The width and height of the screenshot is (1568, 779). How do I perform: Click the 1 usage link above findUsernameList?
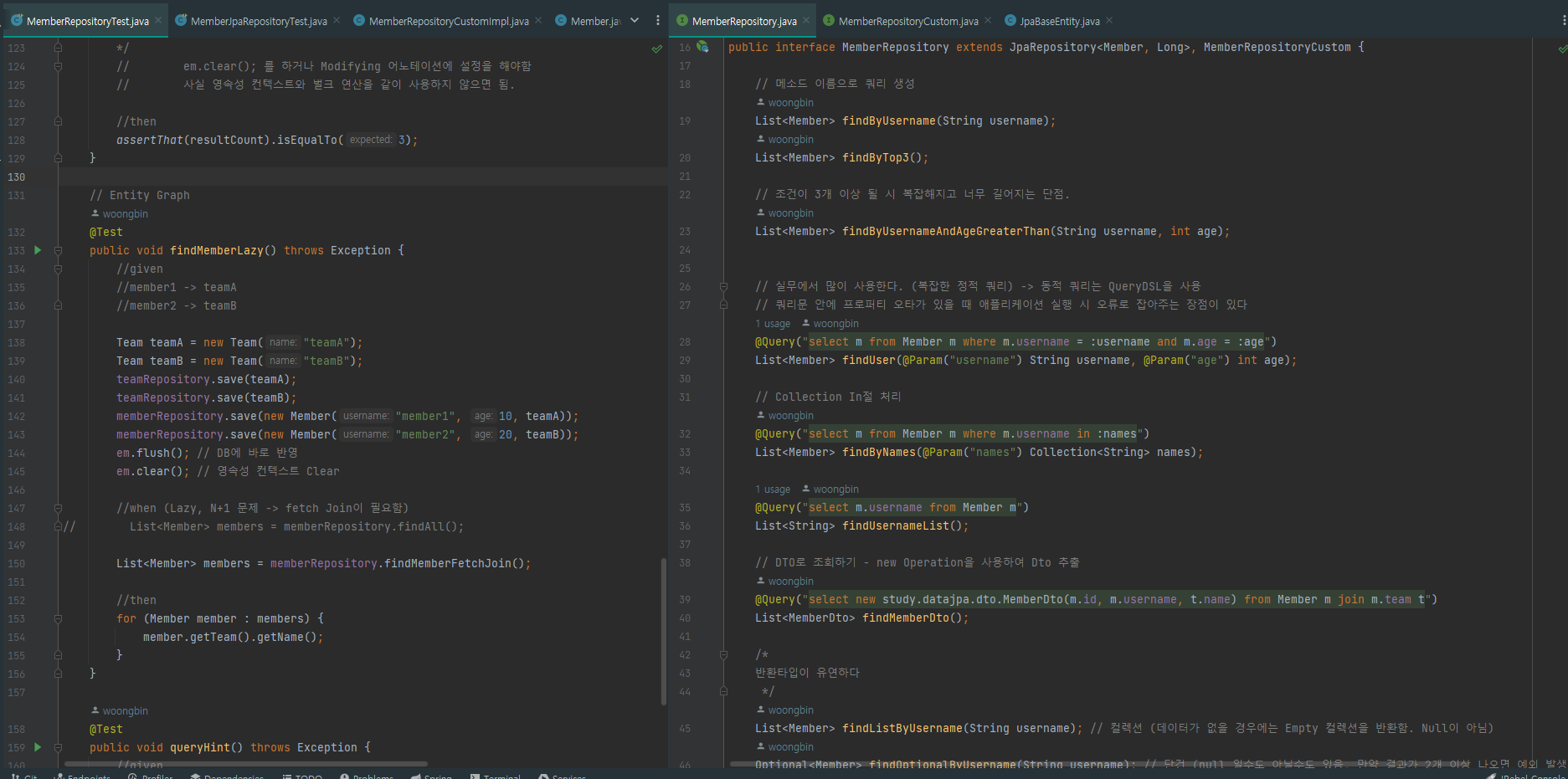coord(772,489)
